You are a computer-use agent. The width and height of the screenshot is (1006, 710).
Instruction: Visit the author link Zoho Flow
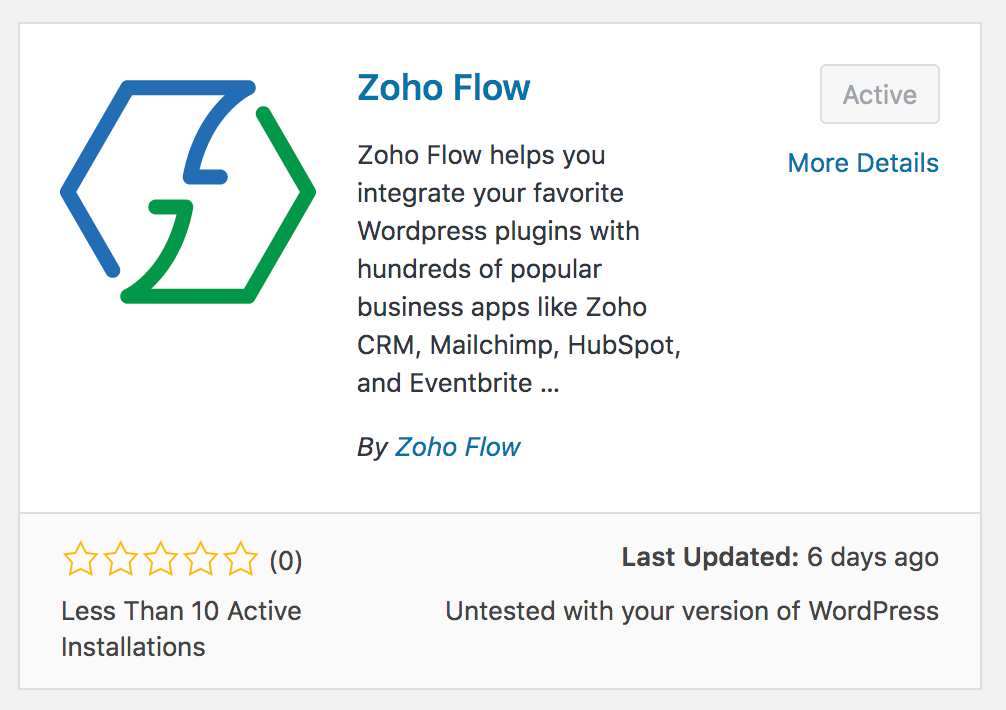point(457,447)
